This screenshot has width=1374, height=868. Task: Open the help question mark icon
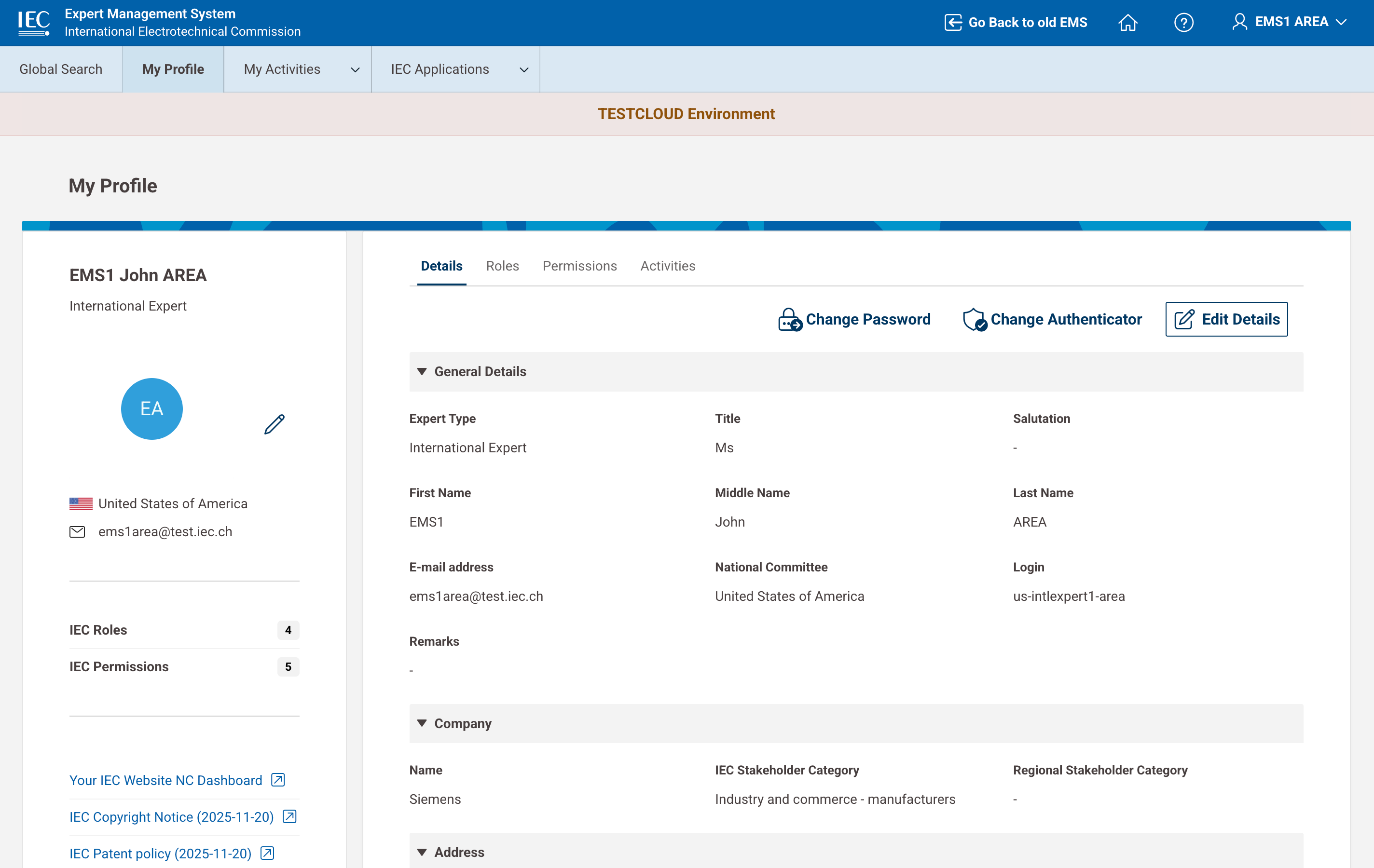pos(1183,22)
